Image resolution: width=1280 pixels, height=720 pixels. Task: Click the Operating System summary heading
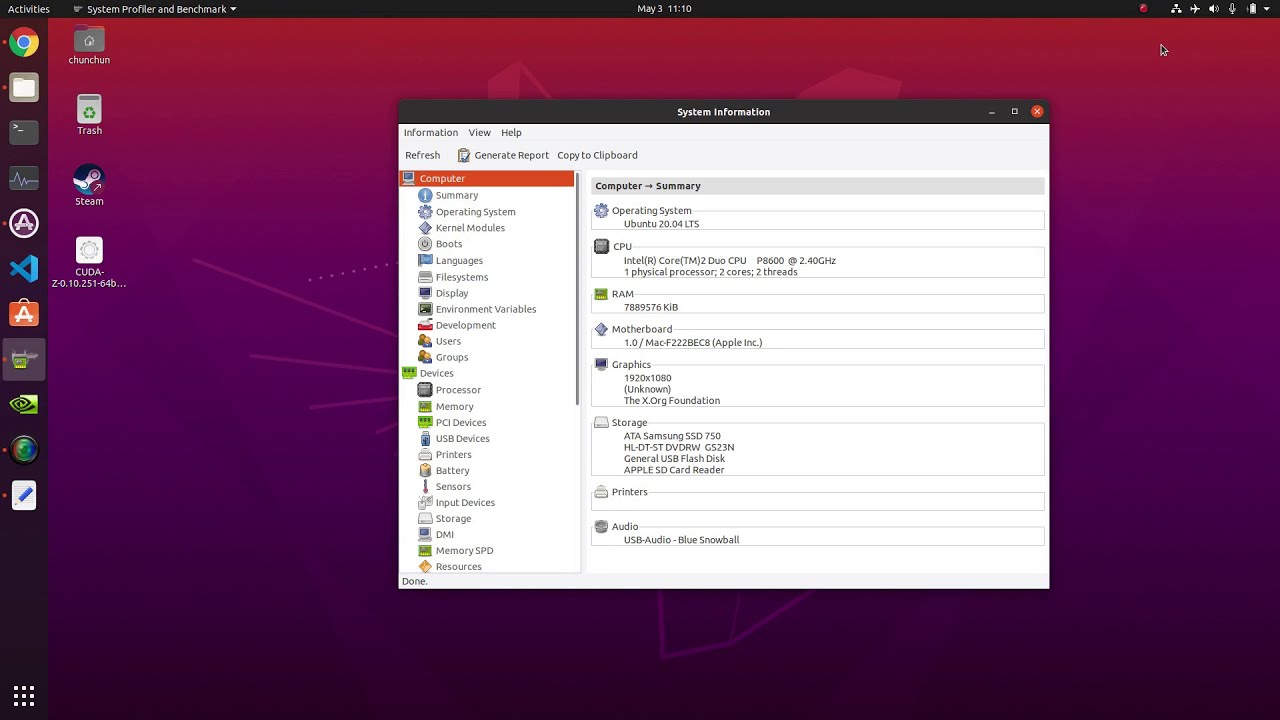pyautogui.click(x=651, y=211)
